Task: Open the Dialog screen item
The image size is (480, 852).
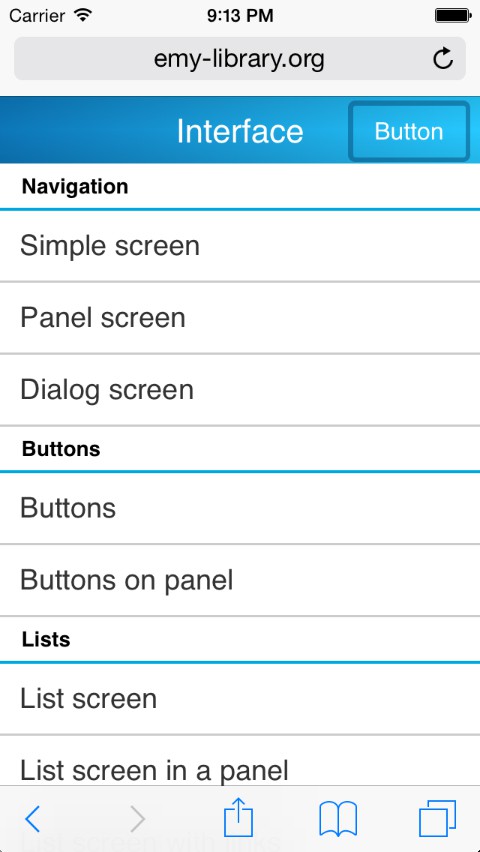Action: 240,390
